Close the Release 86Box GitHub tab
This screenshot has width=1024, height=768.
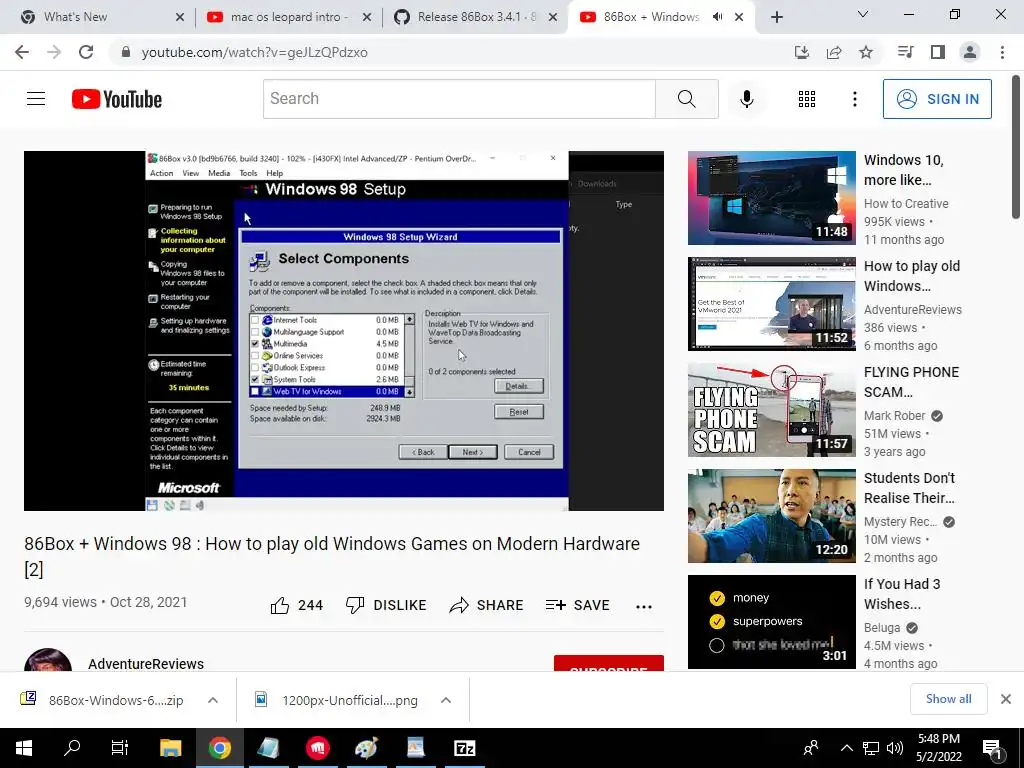[553, 18]
